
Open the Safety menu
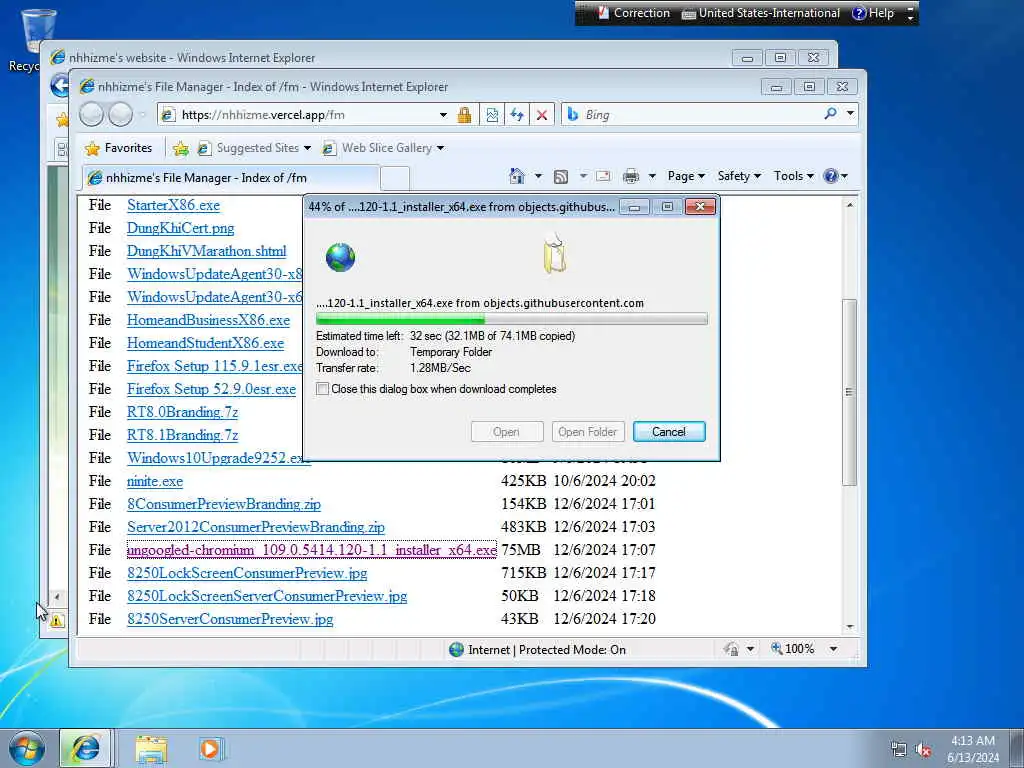739,176
